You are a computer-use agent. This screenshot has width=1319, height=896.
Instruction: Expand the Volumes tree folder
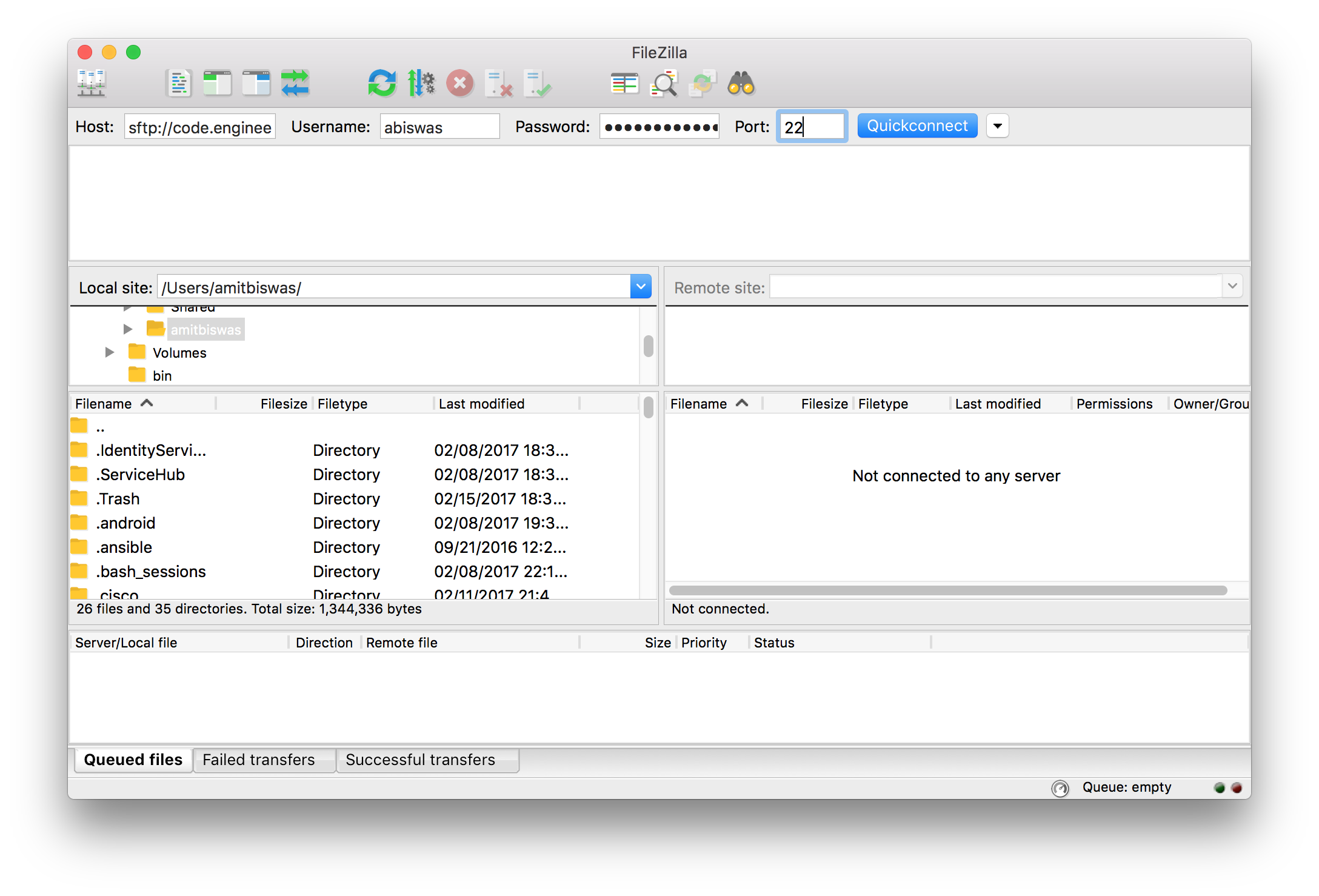coord(109,352)
